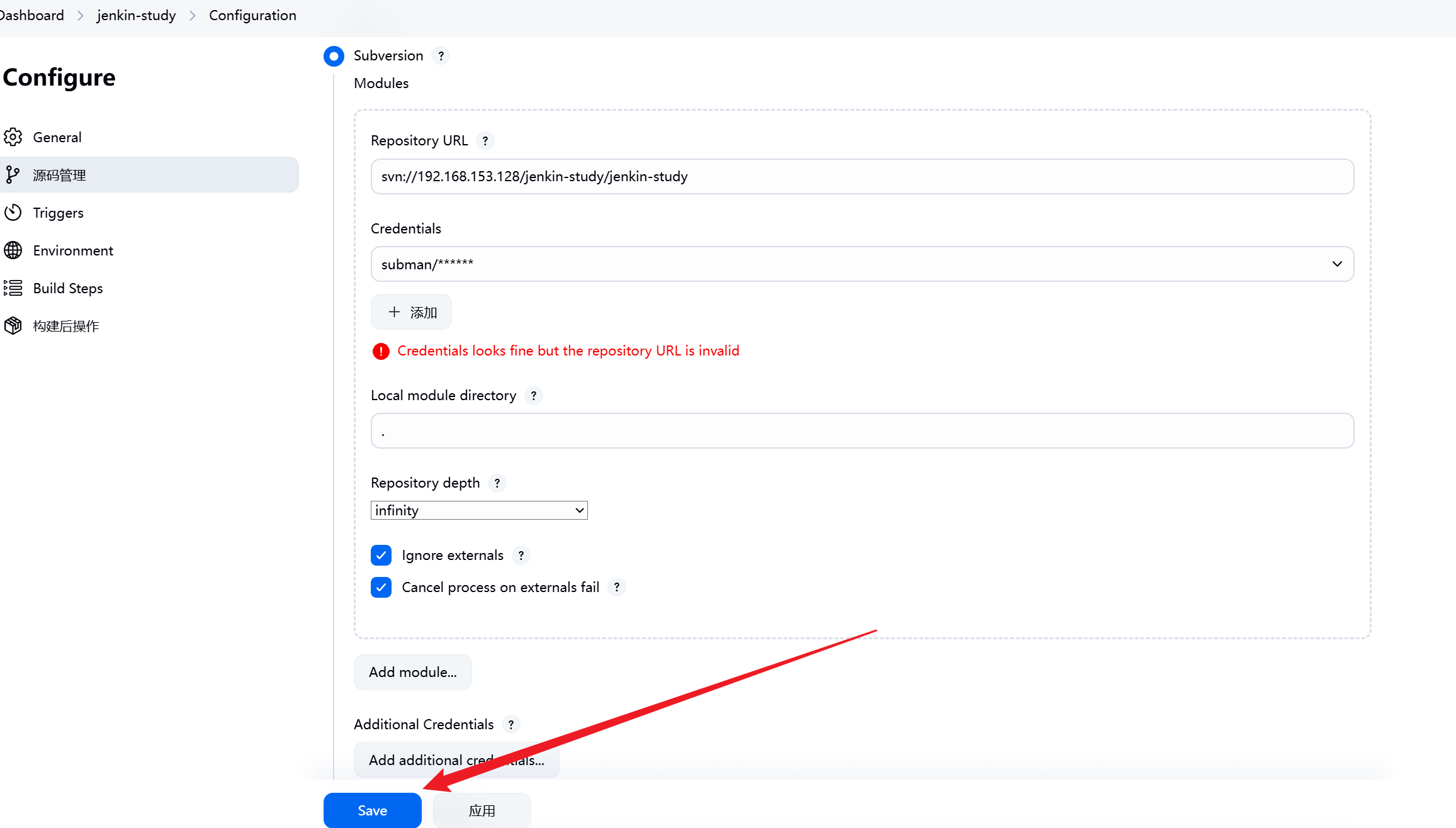Open help for Local module directory
The image size is (1456, 828).
[x=534, y=396]
